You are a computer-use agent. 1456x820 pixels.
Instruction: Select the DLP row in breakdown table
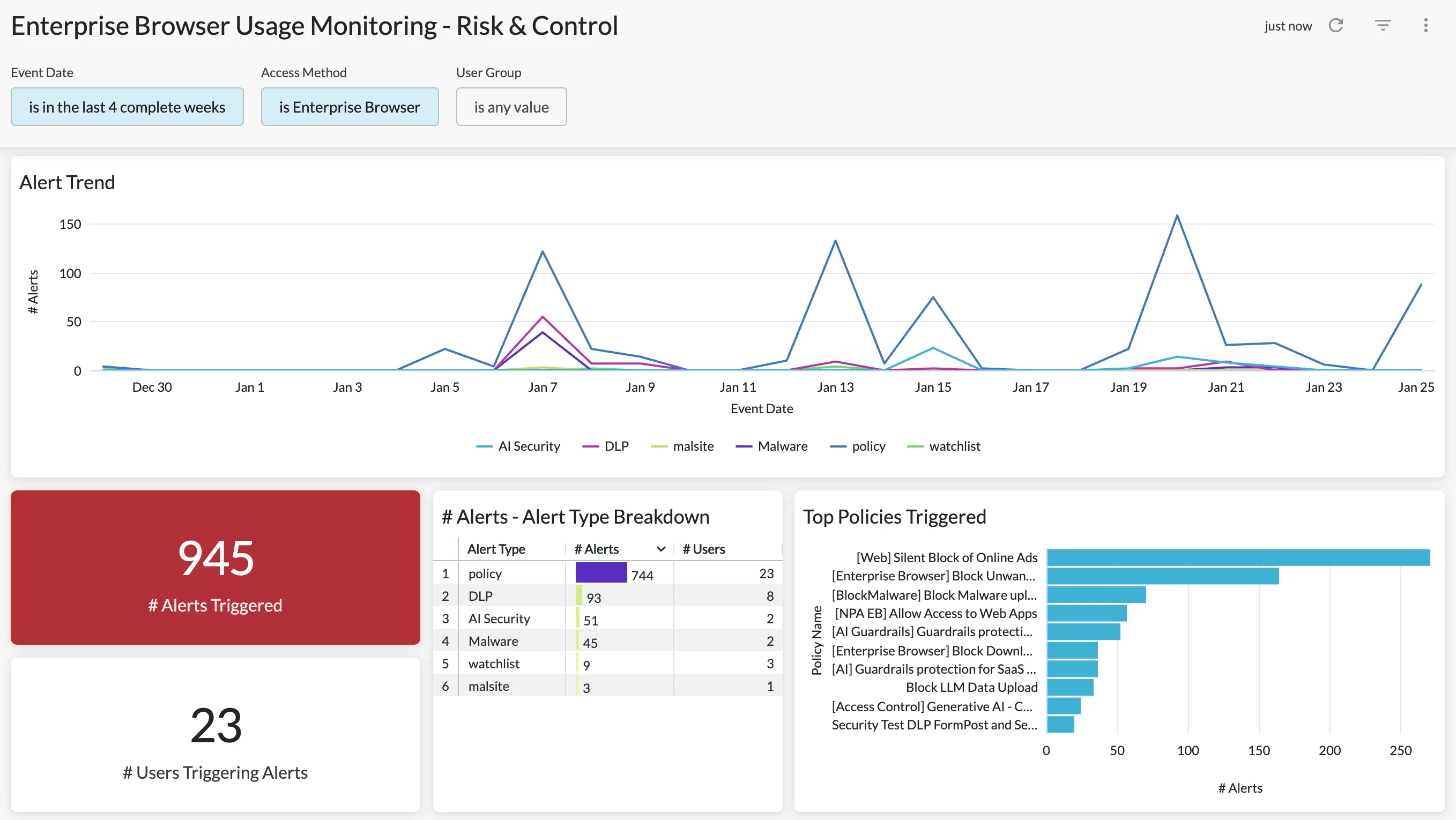(480, 596)
